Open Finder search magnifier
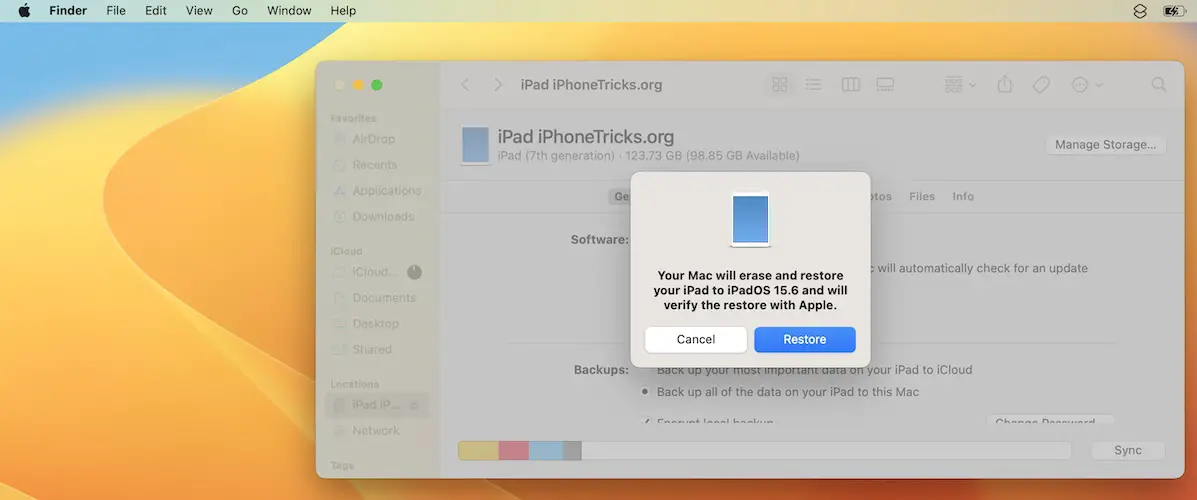The width and height of the screenshot is (1197, 500). [x=1158, y=85]
